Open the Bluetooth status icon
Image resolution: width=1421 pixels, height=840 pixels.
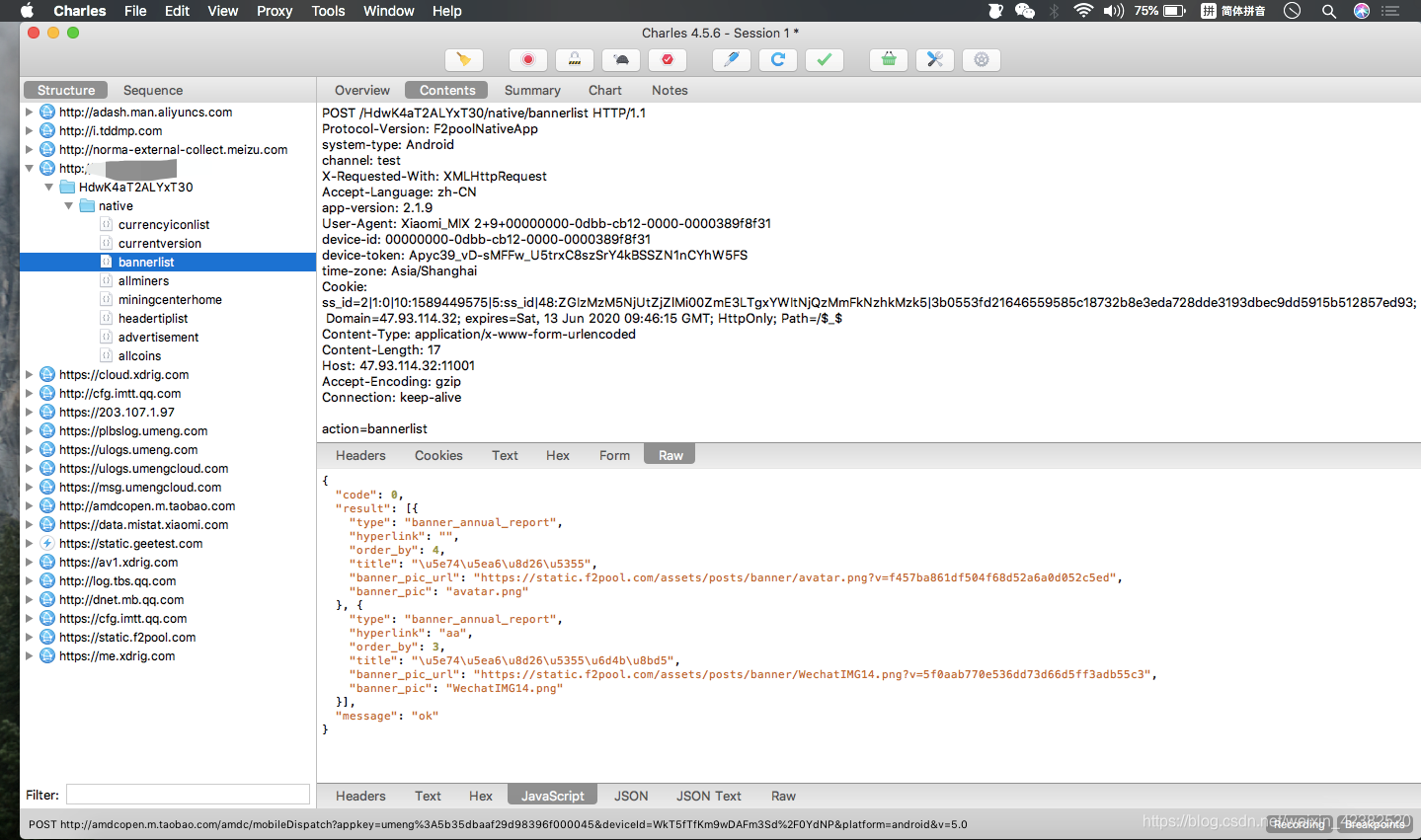1054,11
